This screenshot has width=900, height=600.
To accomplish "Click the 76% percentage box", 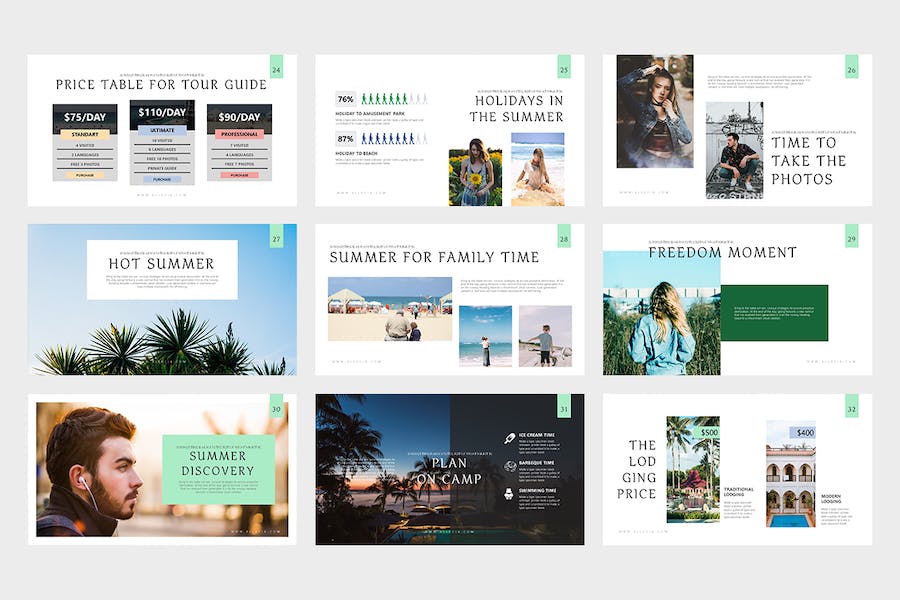I will tap(346, 99).
